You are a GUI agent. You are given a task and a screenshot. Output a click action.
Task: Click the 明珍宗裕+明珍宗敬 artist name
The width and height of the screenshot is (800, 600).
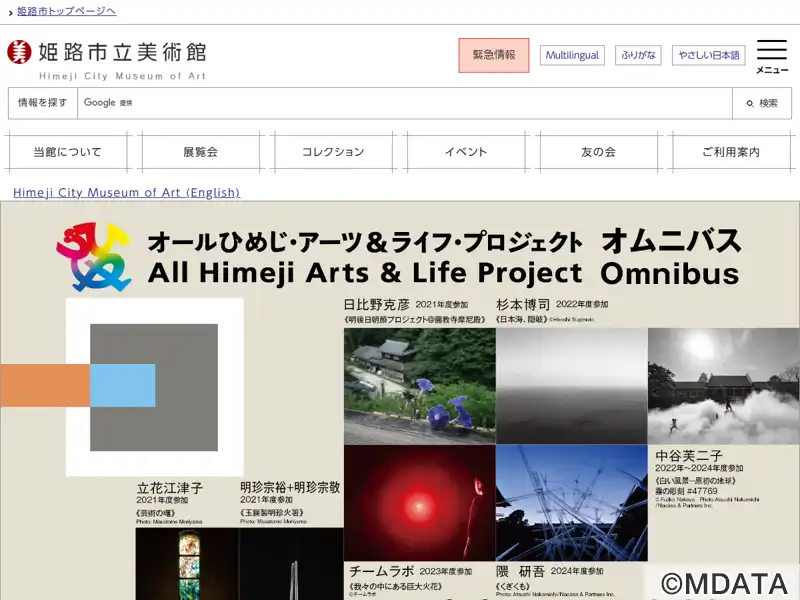(x=290, y=487)
